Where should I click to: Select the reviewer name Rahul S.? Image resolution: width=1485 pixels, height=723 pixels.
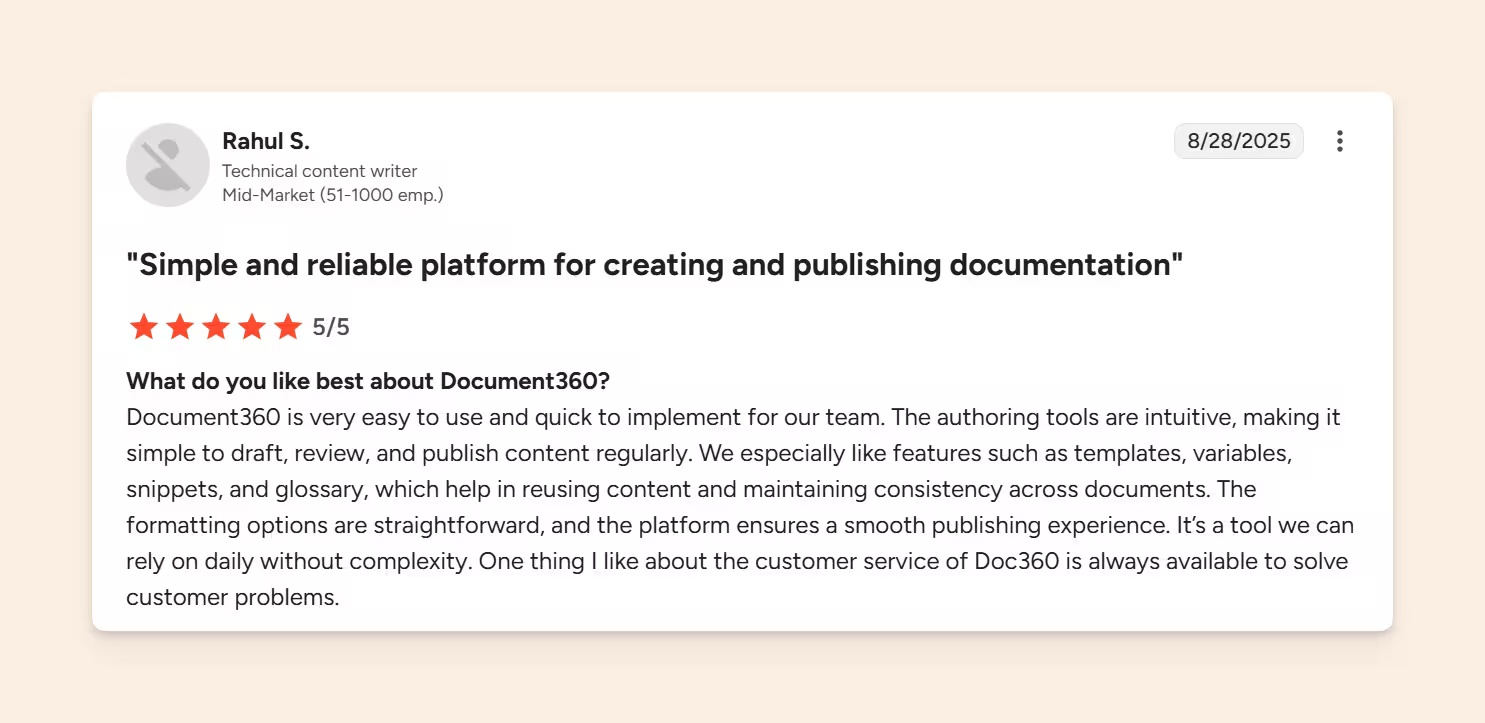[266, 141]
